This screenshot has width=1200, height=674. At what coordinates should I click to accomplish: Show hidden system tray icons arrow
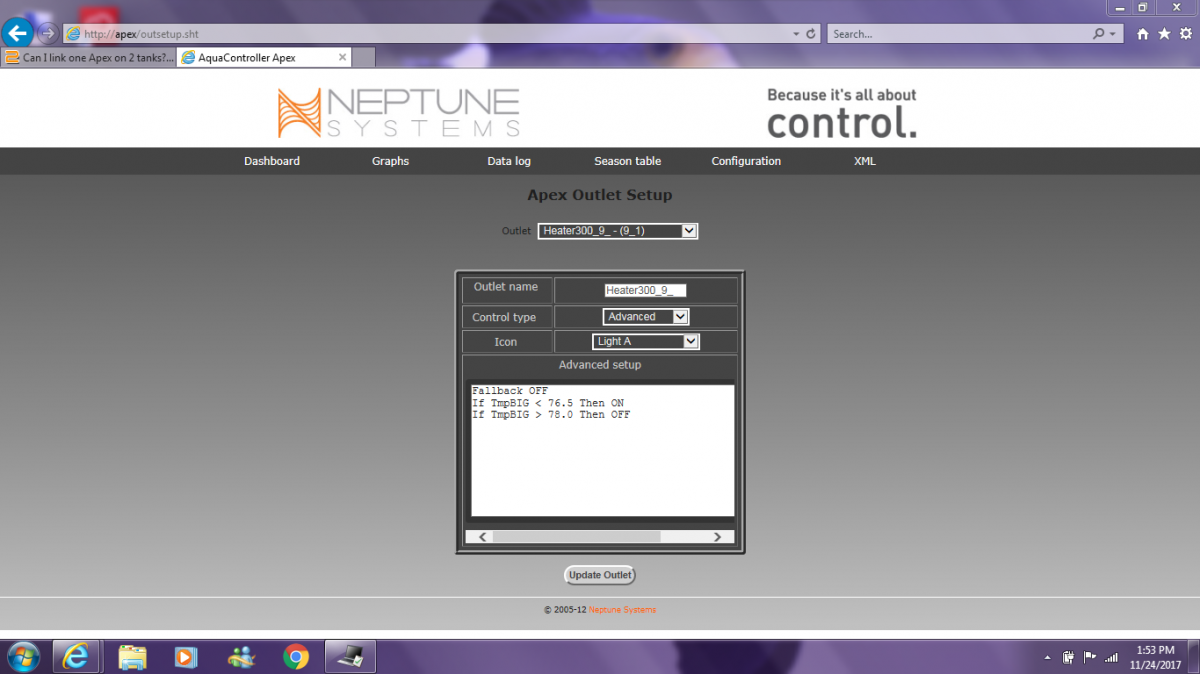tap(1047, 658)
